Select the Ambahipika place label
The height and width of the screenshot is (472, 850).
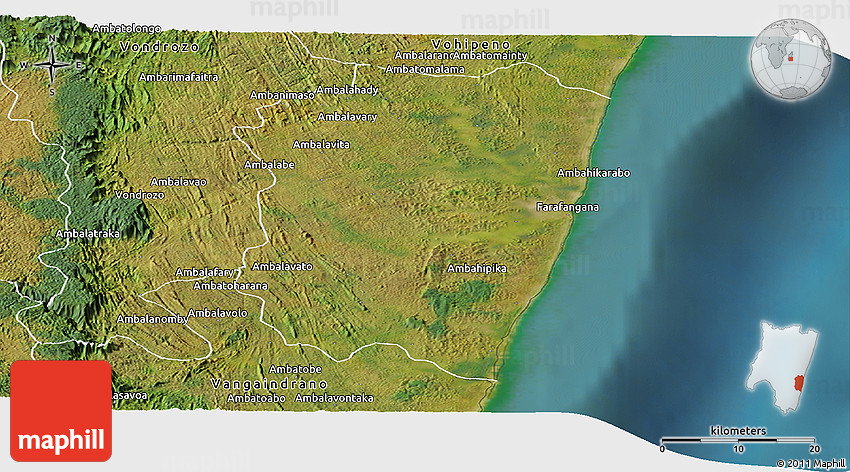pos(477,269)
